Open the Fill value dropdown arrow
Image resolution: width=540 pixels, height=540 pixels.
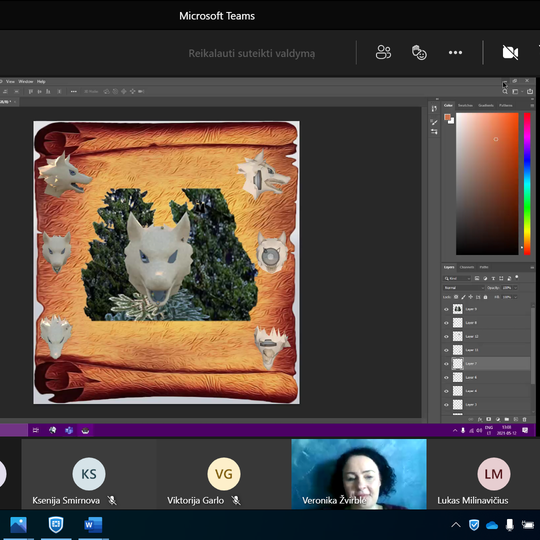(516, 297)
